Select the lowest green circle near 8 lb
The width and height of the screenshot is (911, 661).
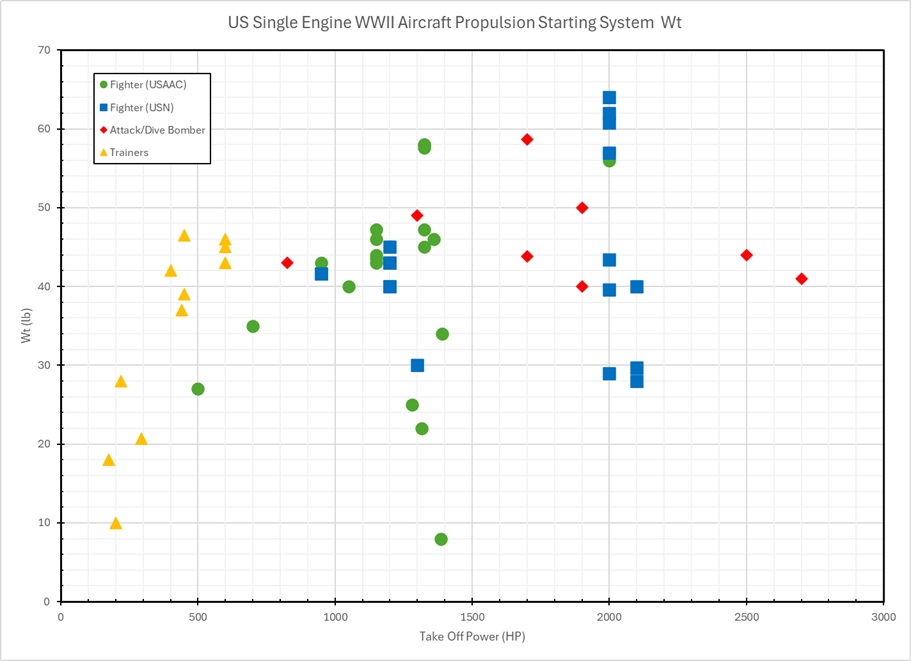(x=441, y=539)
